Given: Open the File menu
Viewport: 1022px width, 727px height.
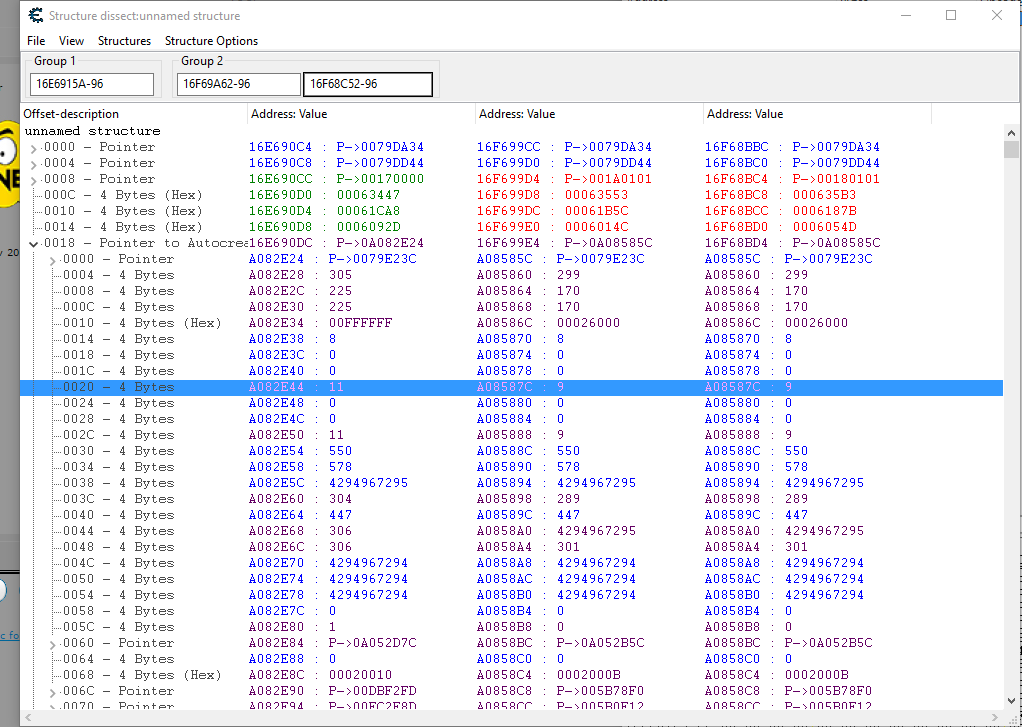Looking at the screenshot, I should coord(36,40).
